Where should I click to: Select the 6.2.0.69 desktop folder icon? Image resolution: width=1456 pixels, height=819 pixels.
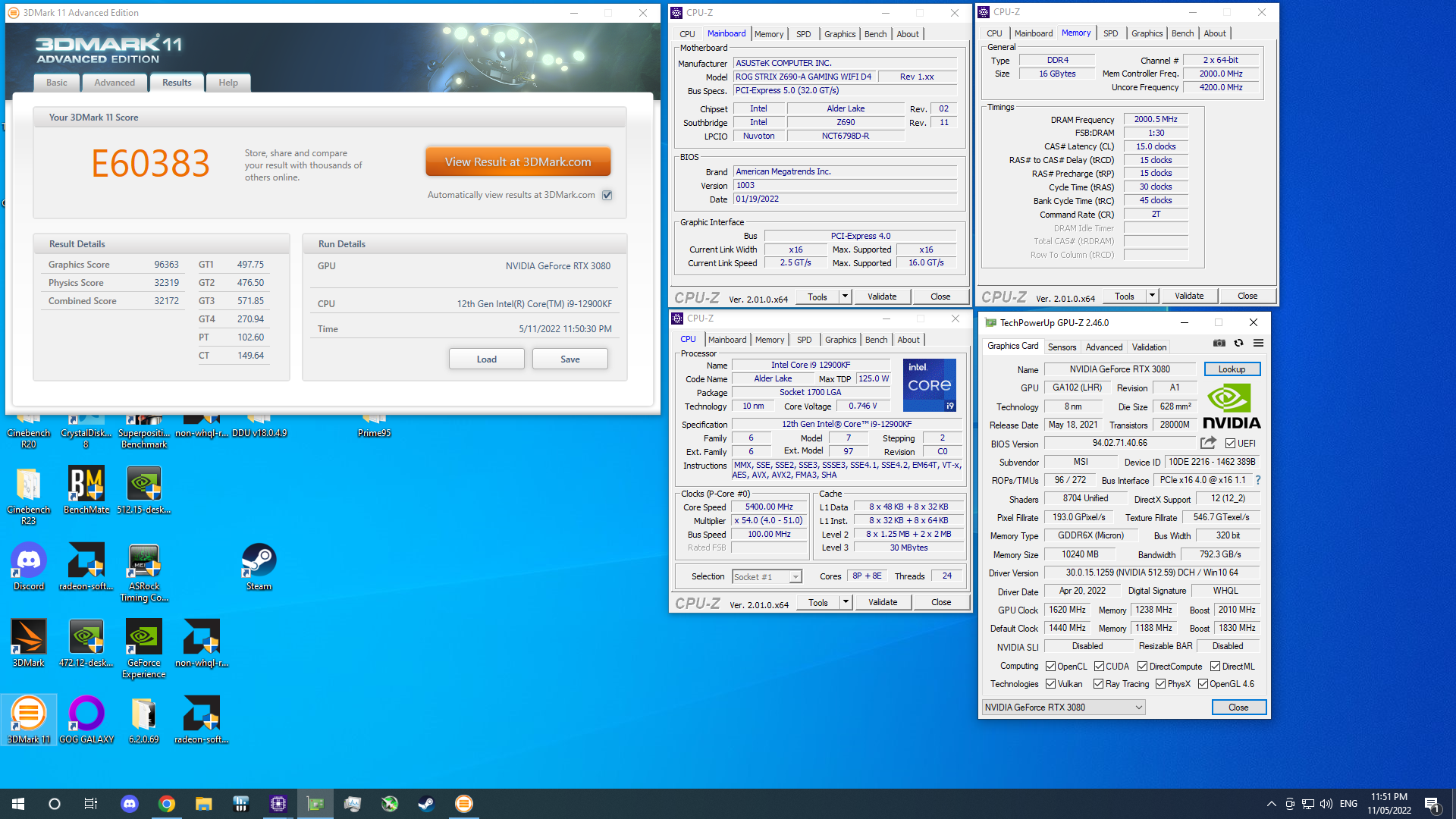tap(144, 720)
